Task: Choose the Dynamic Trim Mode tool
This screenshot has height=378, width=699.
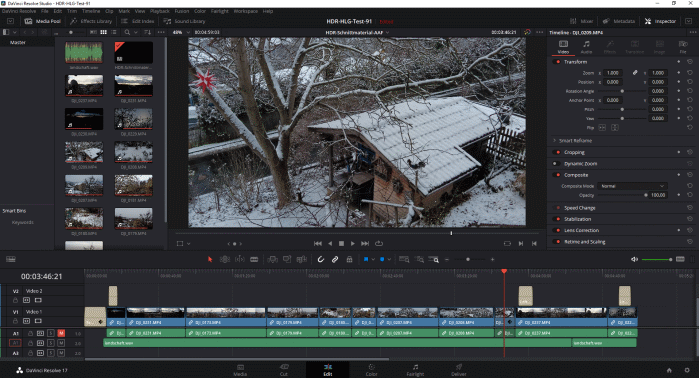Action: (x=240, y=259)
